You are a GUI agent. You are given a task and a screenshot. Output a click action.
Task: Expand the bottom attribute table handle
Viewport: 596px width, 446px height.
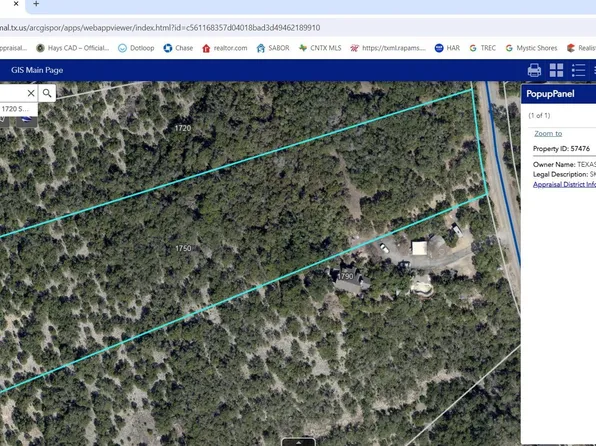(298, 442)
